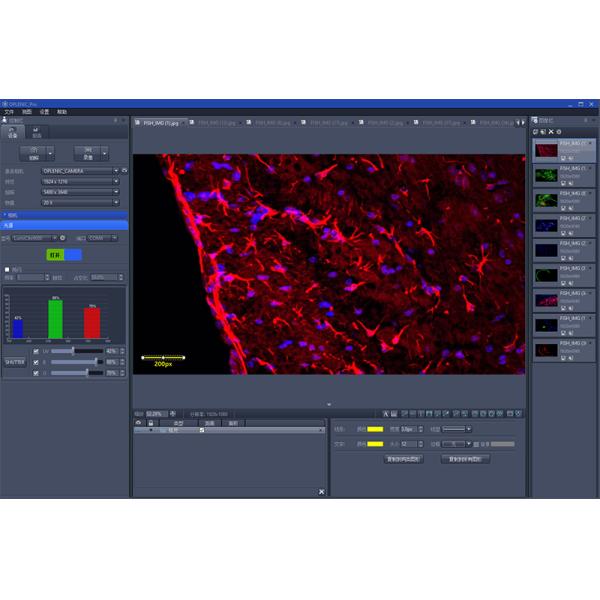This screenshot has height=600, width=600.
Task: Open the first menu in the menu bar
Action: point(8,112)
